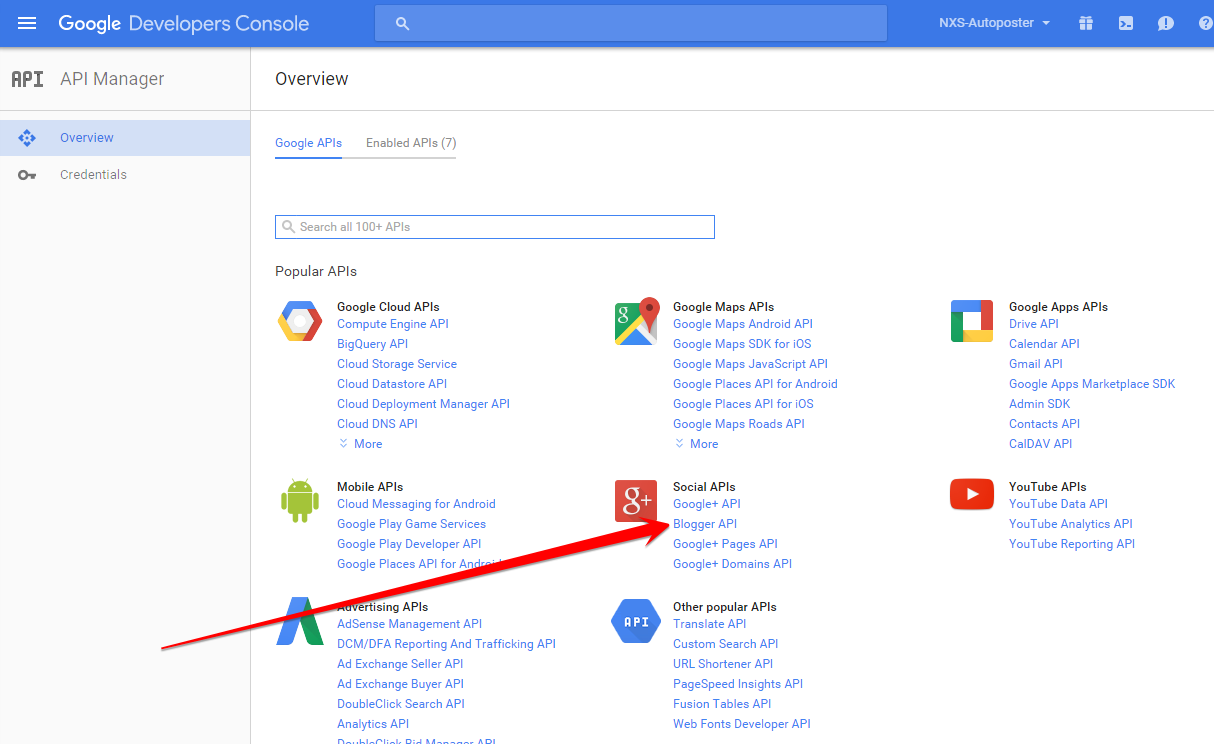Screen dimensions: 1214x744
Task: Open the Google+ Domains API link
Action: pos(732,564)
